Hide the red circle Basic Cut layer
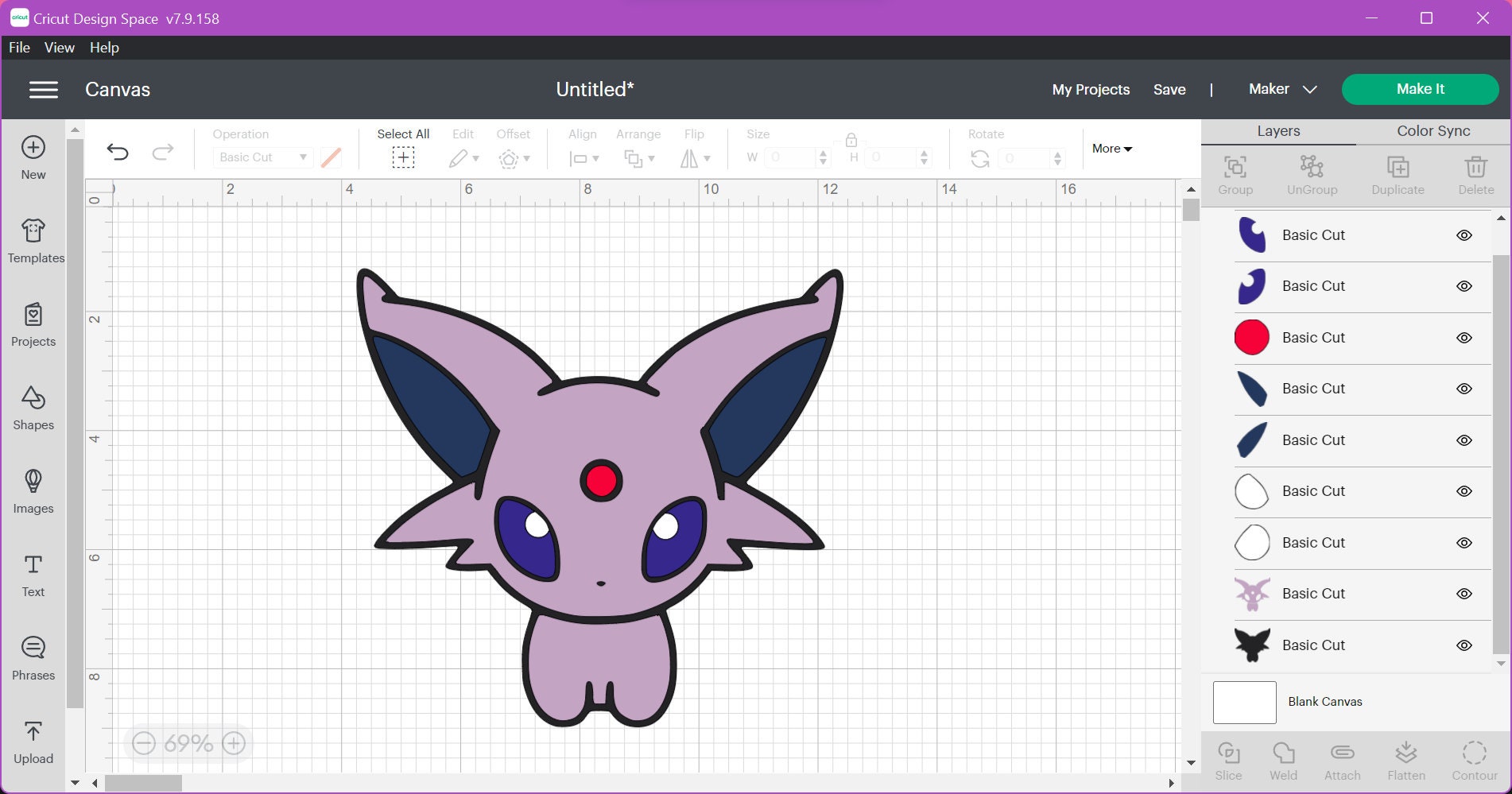This screenshot has height=794, width=1512. (1465, 337)
